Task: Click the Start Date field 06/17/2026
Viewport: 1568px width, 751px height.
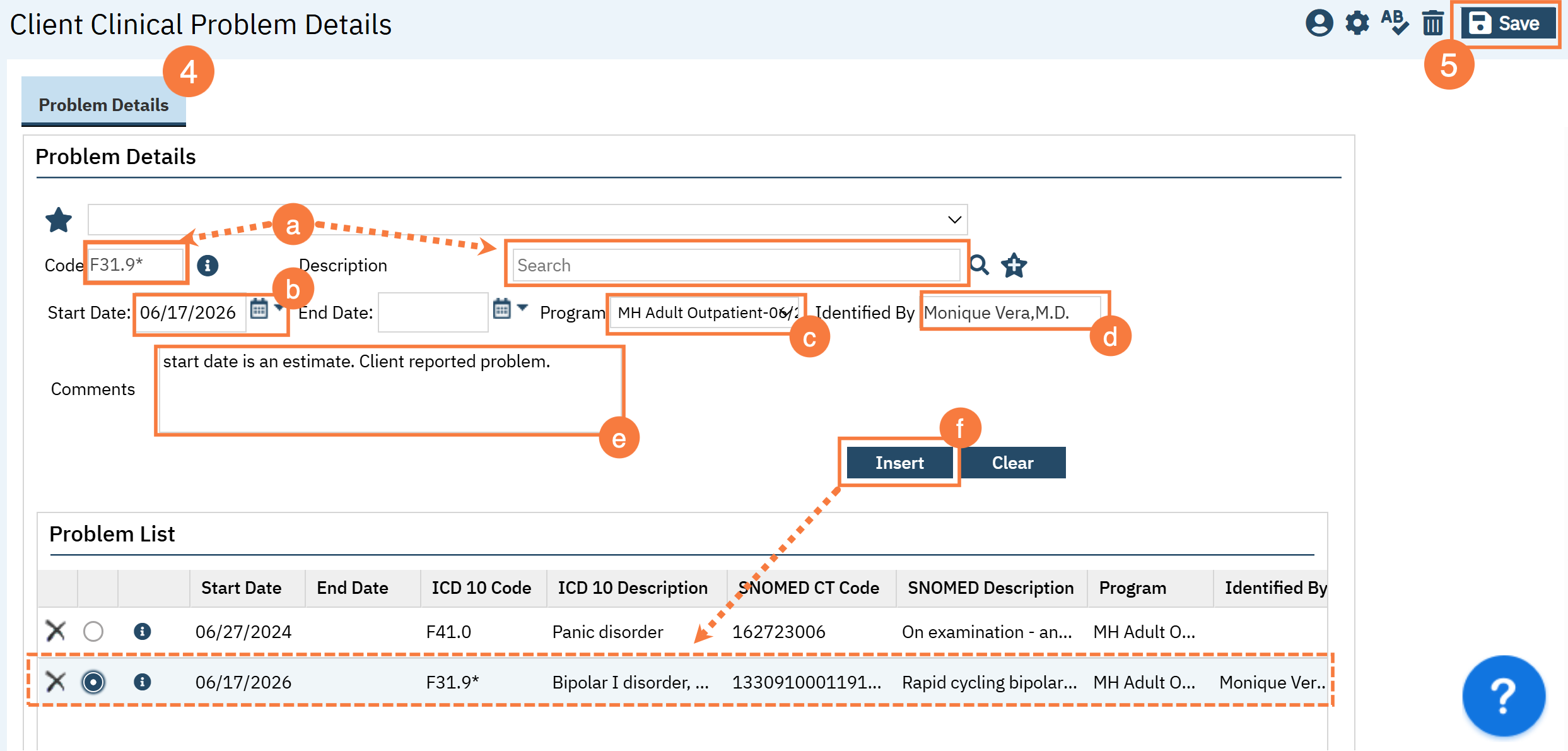Action: [x=191, y=312]
